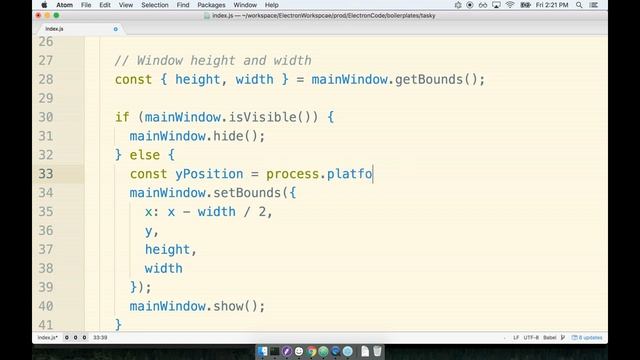The height and width of the screenshot is (360, 640).
Task: Change Babel grammar in status bar
Action: click(549, 338)
